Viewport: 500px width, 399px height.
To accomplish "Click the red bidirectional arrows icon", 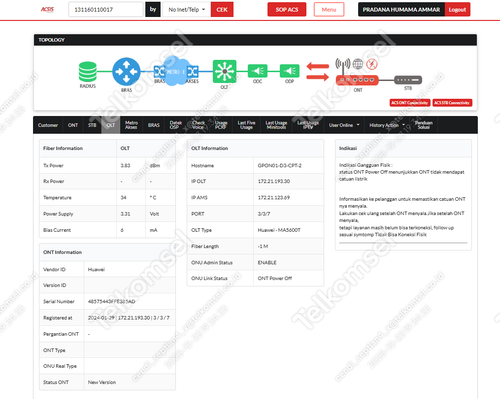I will pos(318,71).
